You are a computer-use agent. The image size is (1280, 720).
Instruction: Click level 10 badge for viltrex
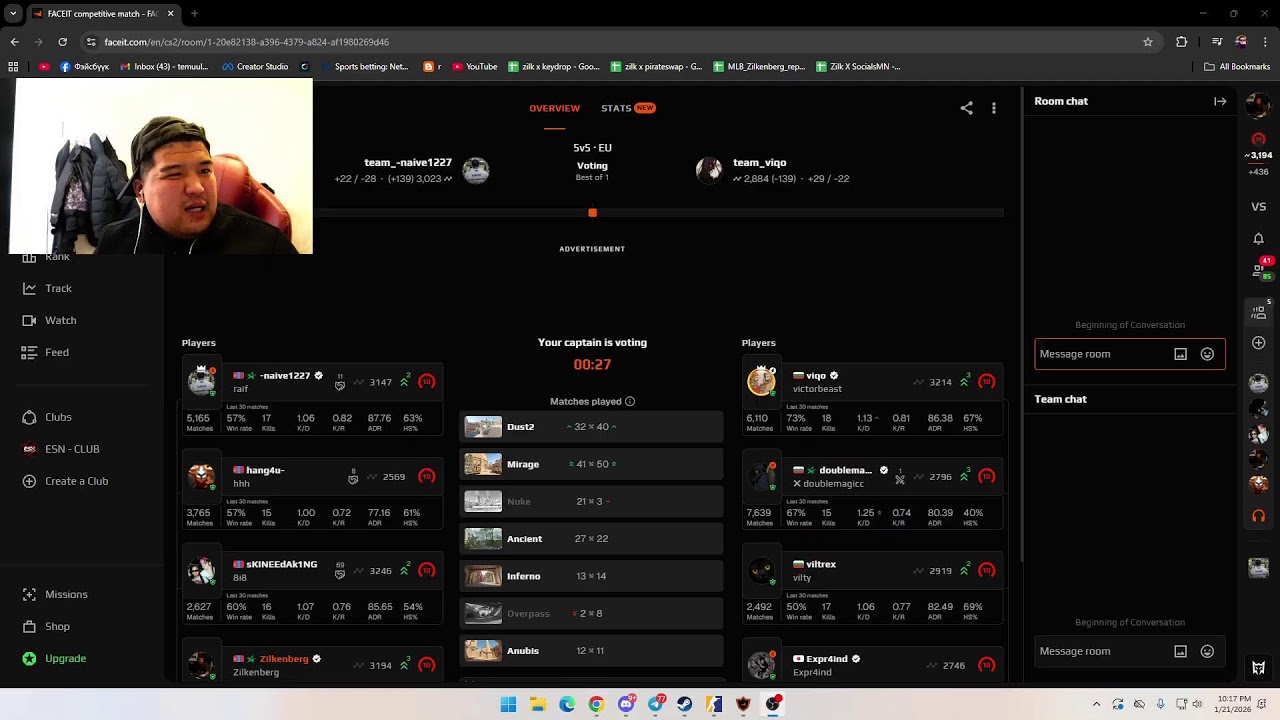(x=987, y=570)
